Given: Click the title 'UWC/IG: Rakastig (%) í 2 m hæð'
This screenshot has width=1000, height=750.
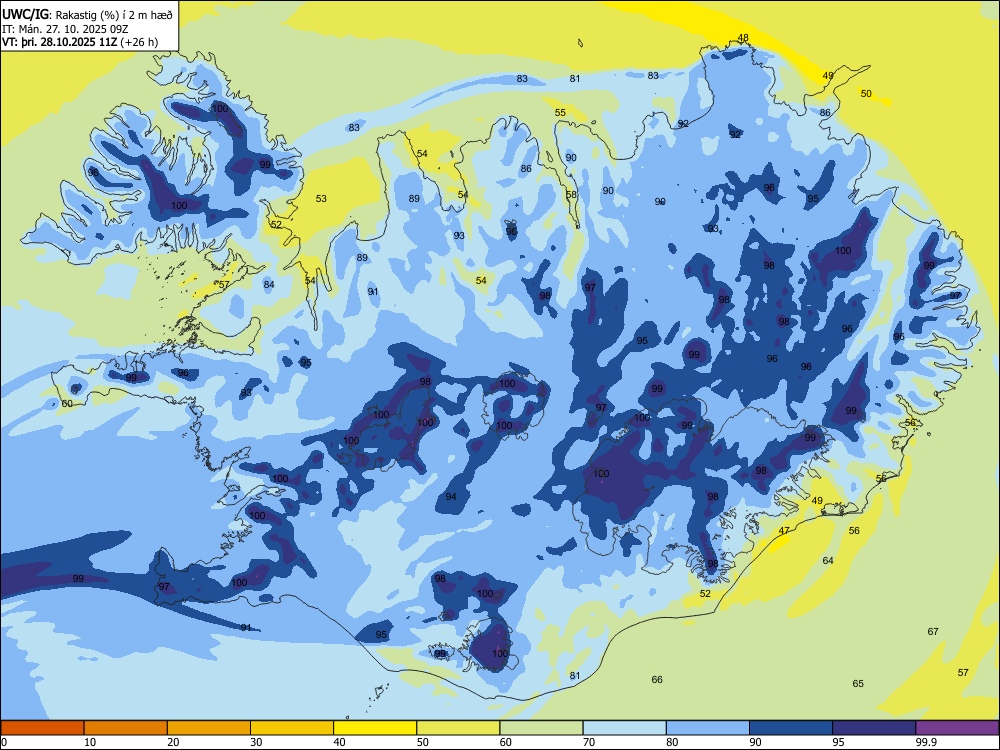Looking at the screenshot, I should click(x=87, y=15).
